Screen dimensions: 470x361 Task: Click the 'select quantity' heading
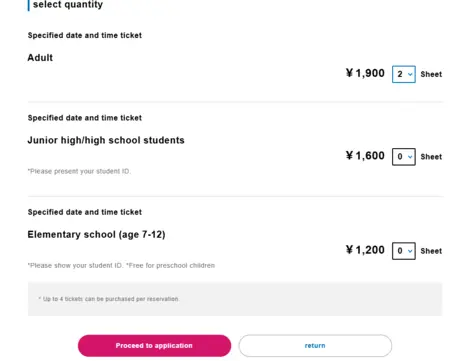68,4
